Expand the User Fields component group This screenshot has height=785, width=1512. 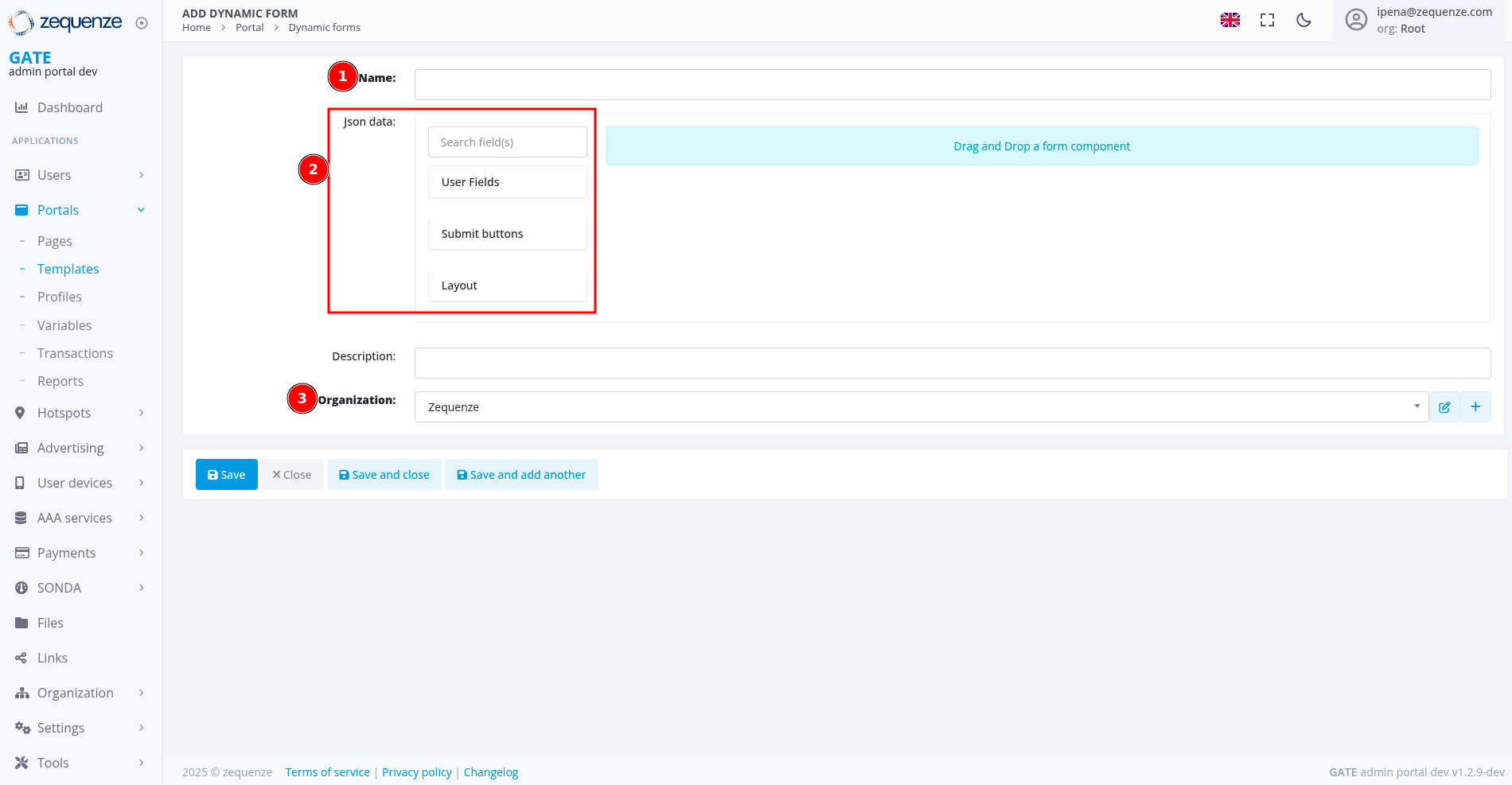coord(507,182)
